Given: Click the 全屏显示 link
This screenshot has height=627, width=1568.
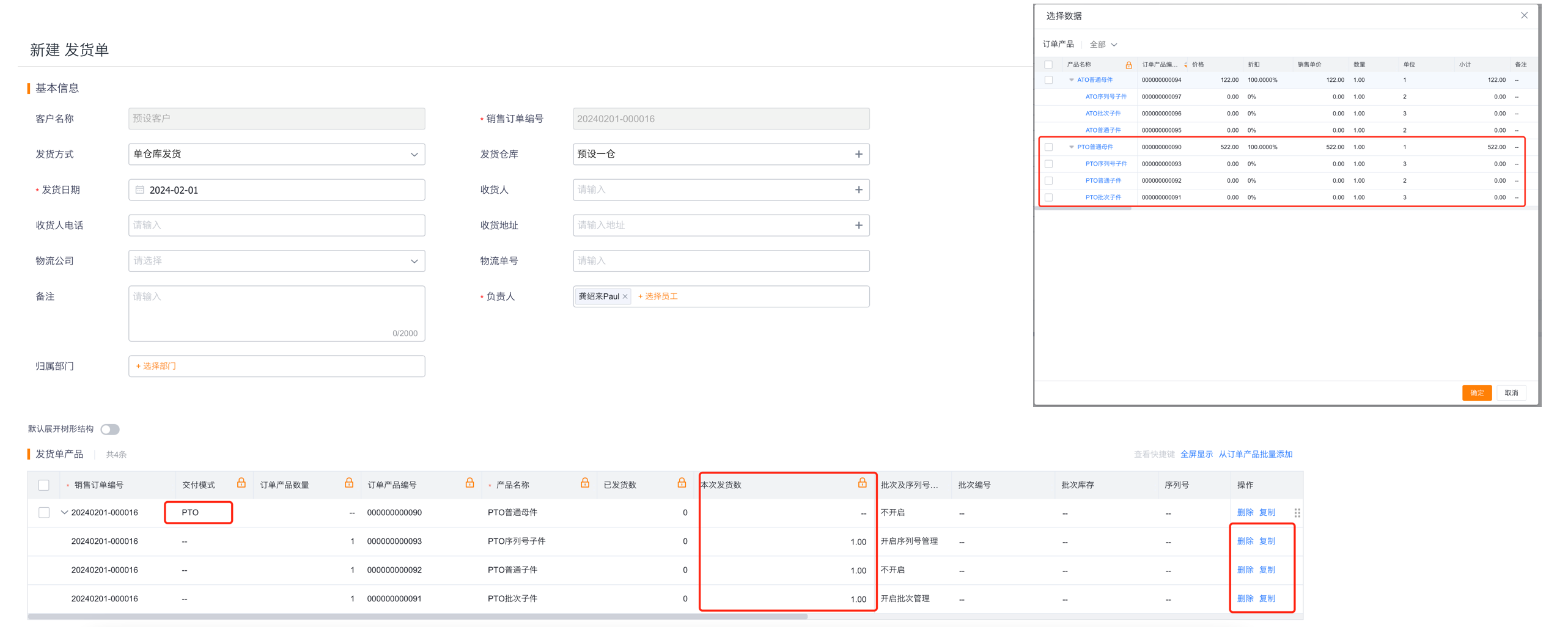Looking at the screenshot, I should pyautogui.click(x=1196, y=454).
